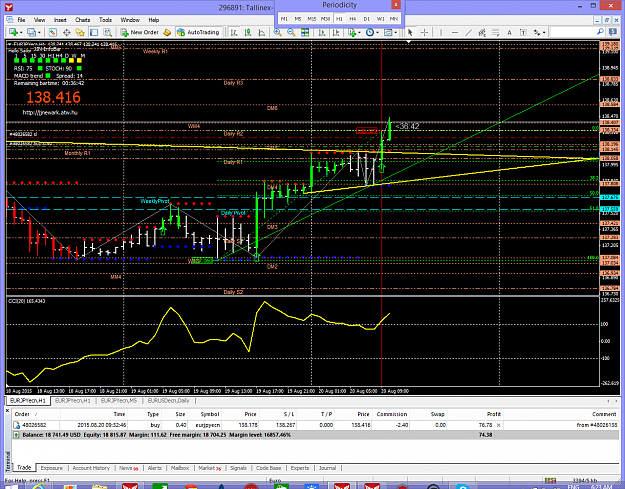Open Internet Explorer from the taskbar
This screenshot has width=625, height=489.
click(x=39, y=486)
